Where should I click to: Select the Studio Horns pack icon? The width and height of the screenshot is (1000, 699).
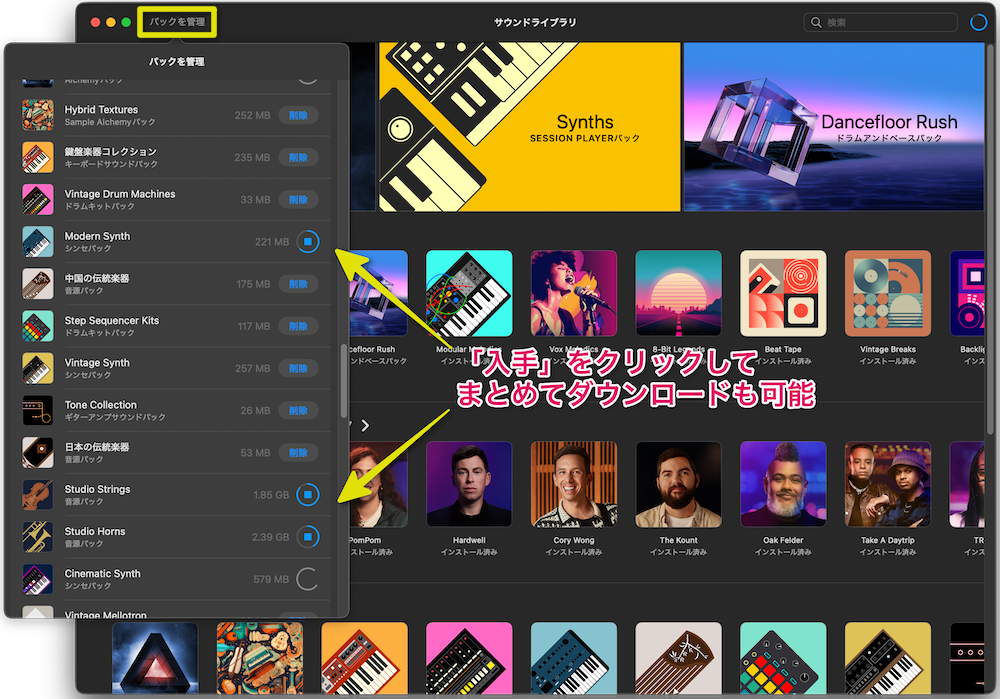[37, 537]
